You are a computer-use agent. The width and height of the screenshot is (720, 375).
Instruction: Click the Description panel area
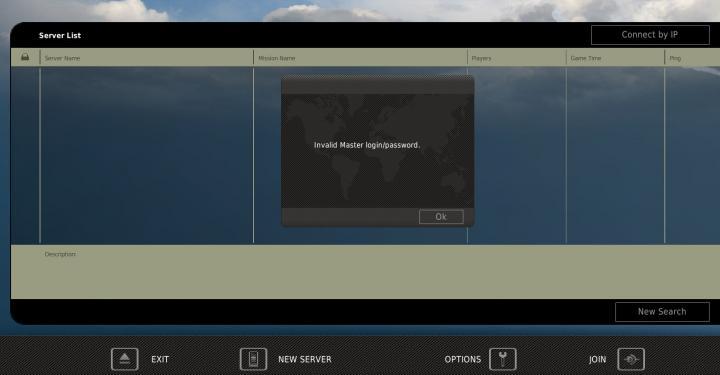coord(365,272)
